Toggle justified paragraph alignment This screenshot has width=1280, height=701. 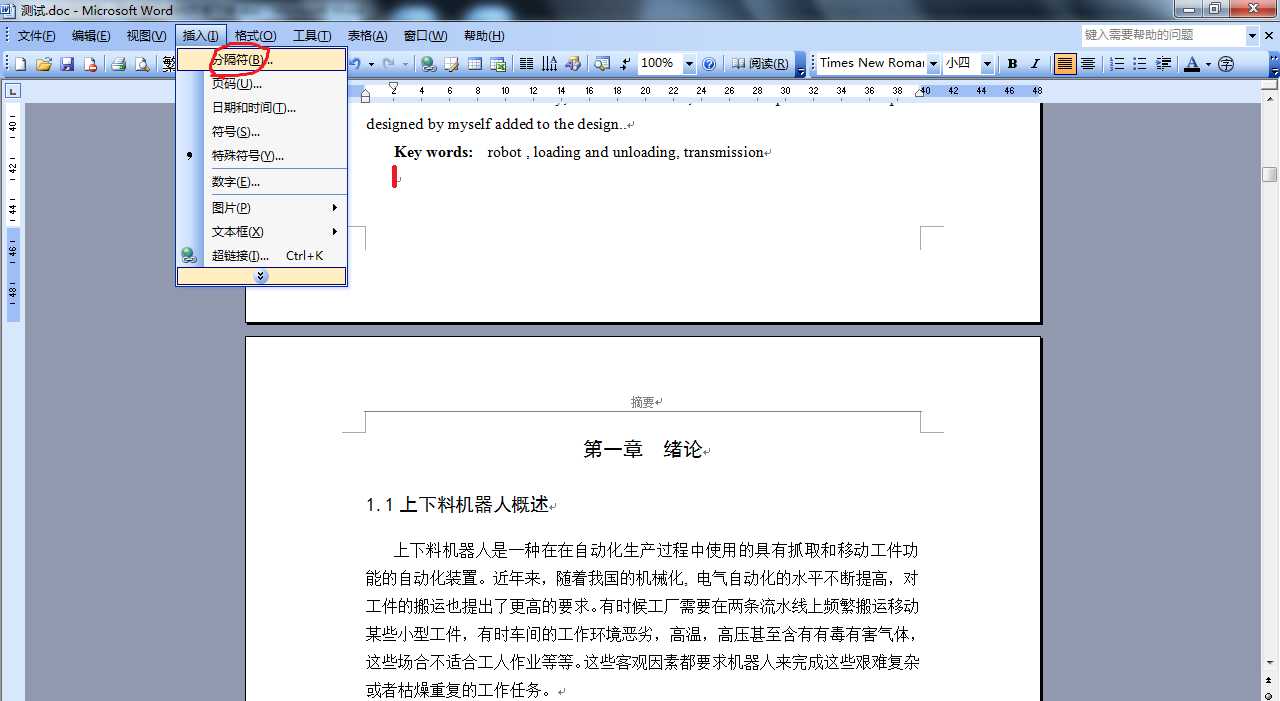click(1065, 64)
